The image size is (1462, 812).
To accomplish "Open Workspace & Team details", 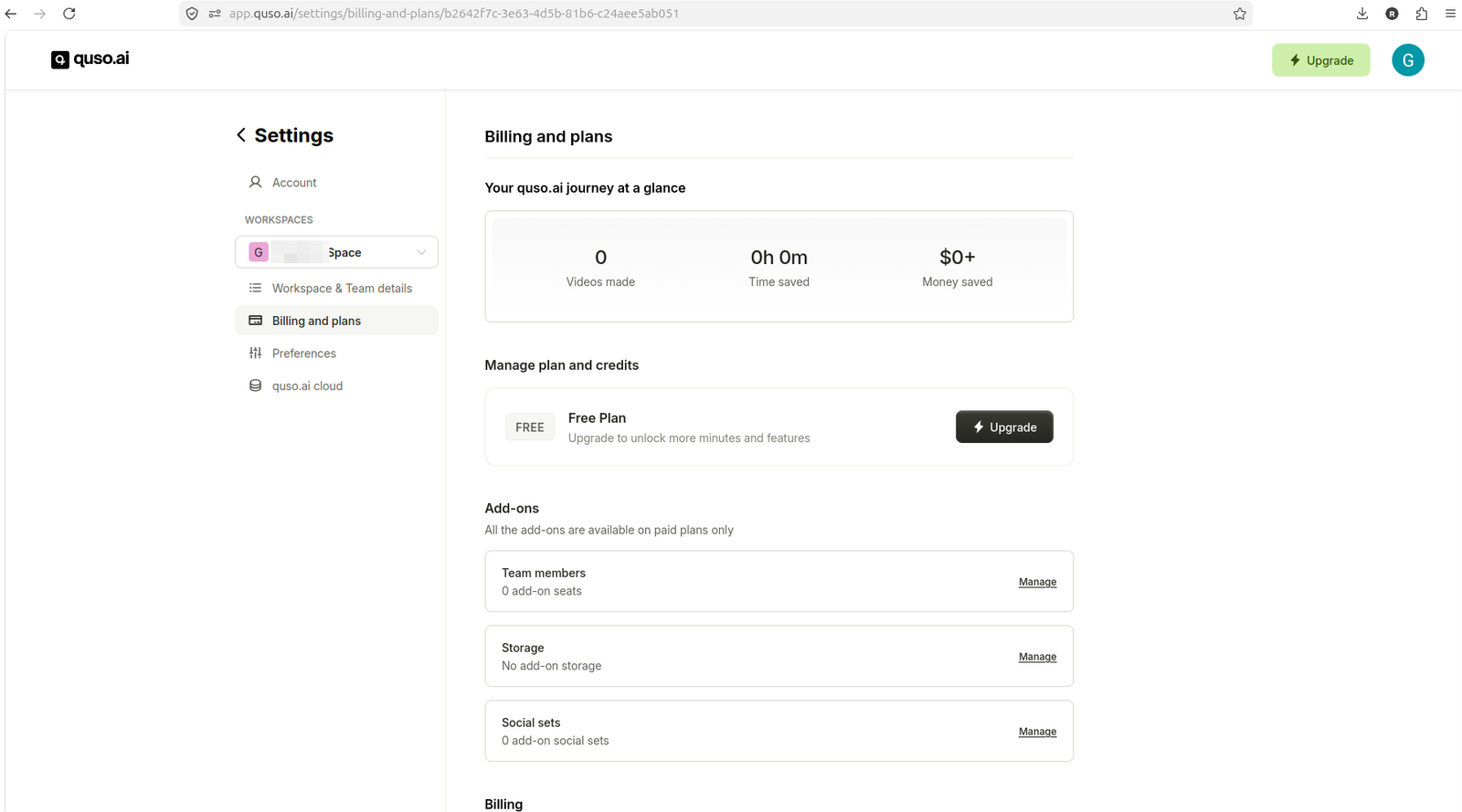I will tap(336, 288).
